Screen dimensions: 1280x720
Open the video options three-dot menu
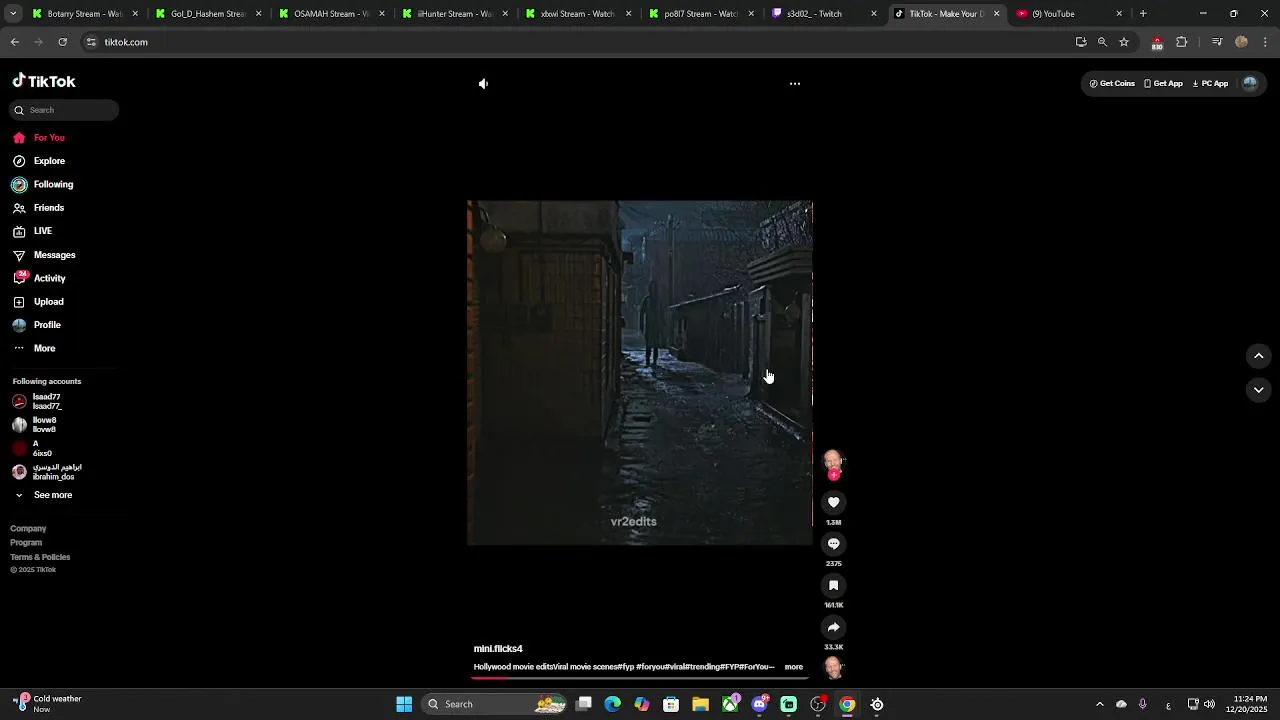(795, 84)
